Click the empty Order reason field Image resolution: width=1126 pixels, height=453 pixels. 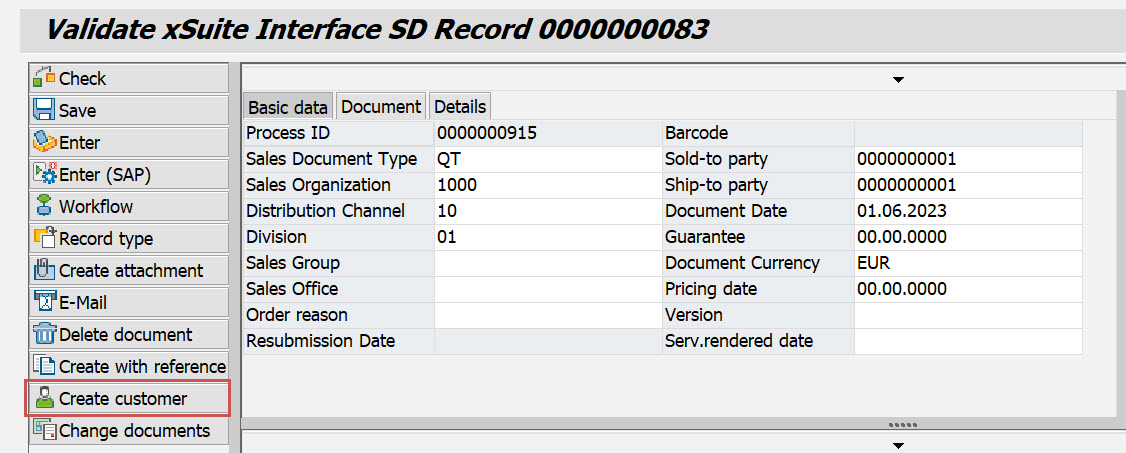click(x=547, y=314)
